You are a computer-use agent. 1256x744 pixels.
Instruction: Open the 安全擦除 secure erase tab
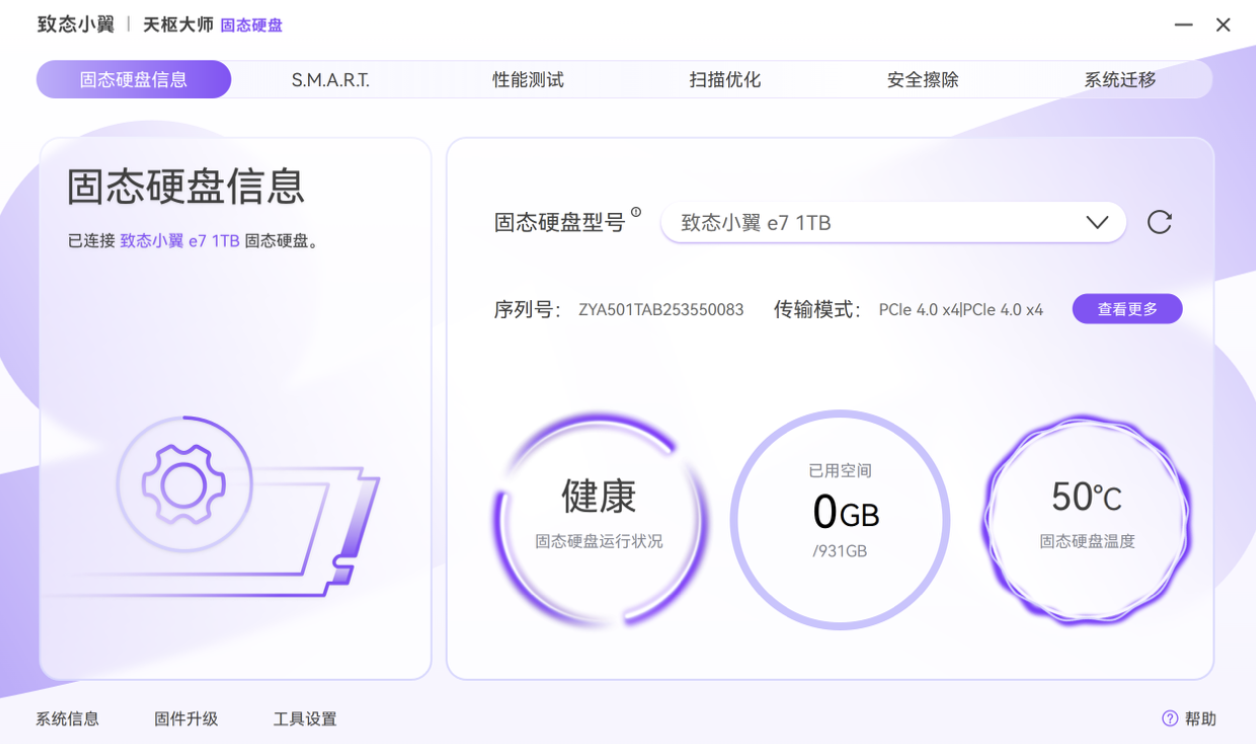tap(921, 79)
